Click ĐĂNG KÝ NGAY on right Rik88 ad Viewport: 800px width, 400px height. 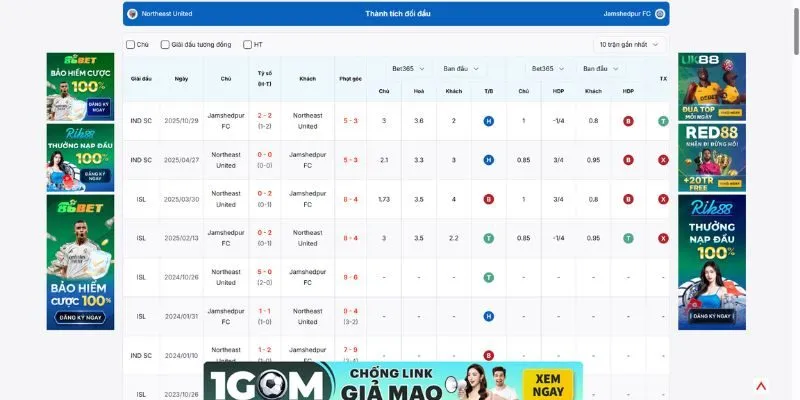(712, 316)
